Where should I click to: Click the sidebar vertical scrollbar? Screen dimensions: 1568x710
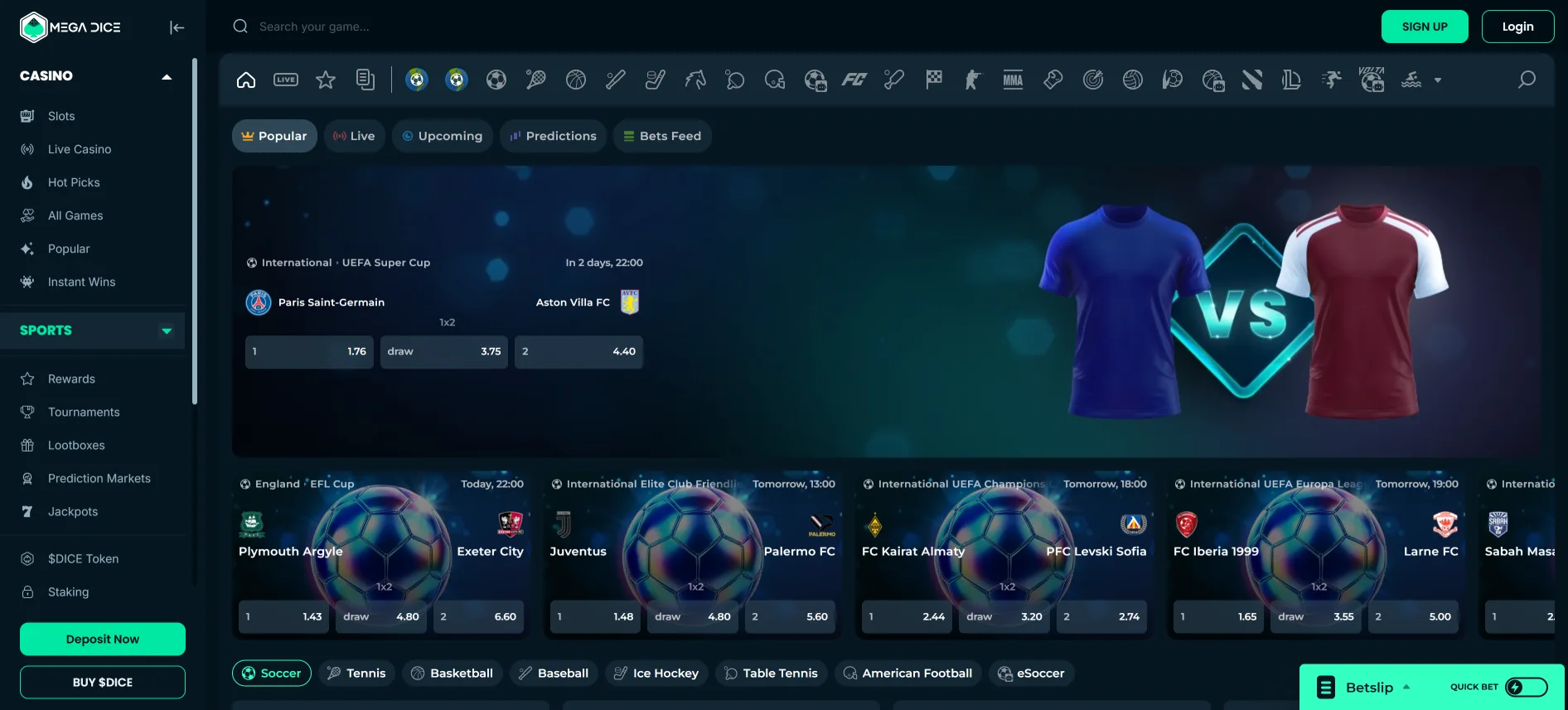[195, 232]
